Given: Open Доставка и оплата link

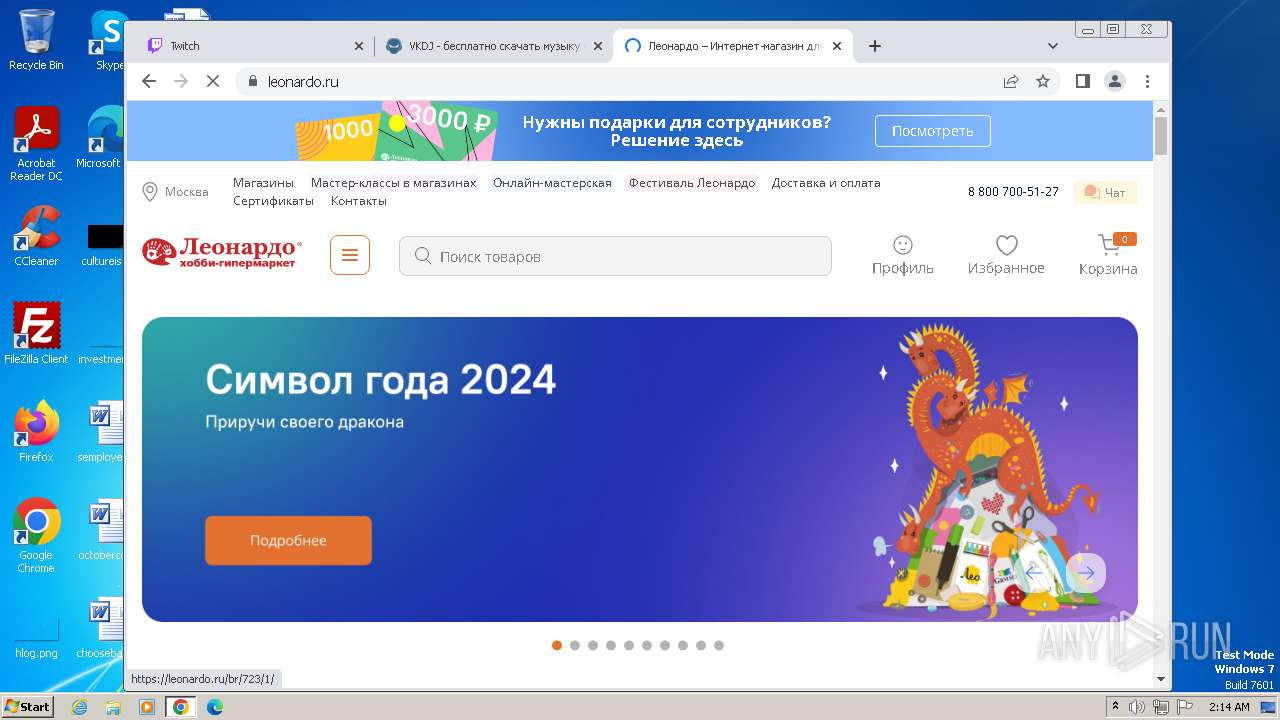Looking at the screenshot, I should click(826, 183).
